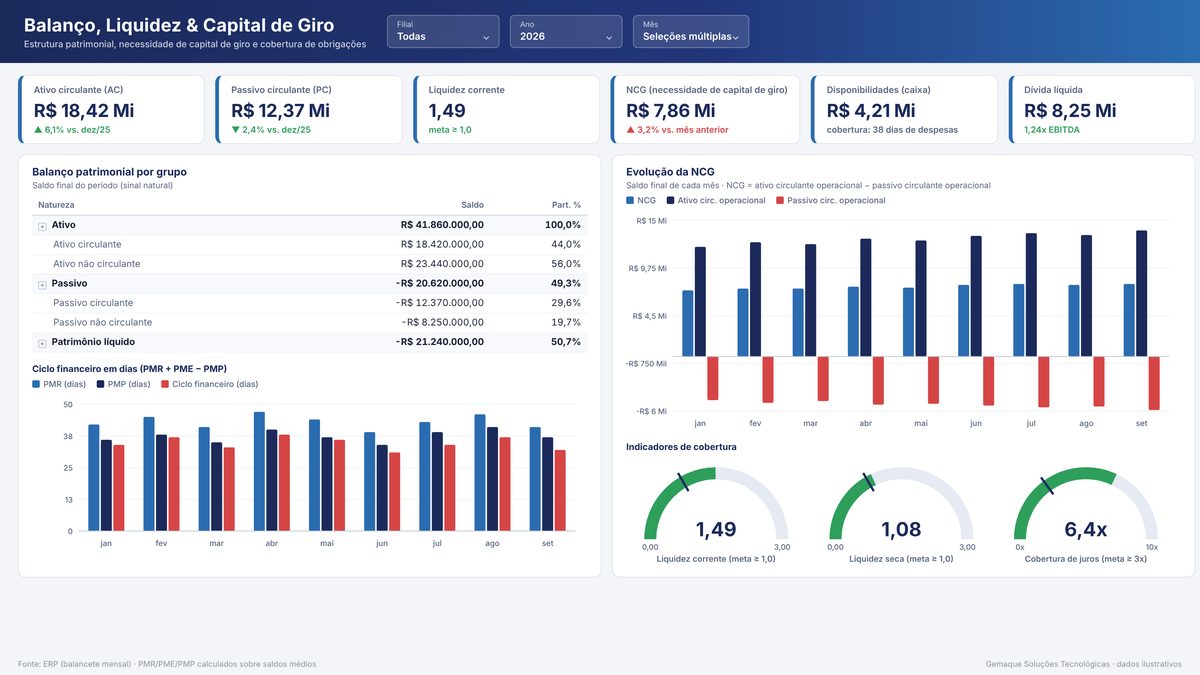Expand the Passivo row plus icon
Screen dimensions: 1200x675
[42, 284]
